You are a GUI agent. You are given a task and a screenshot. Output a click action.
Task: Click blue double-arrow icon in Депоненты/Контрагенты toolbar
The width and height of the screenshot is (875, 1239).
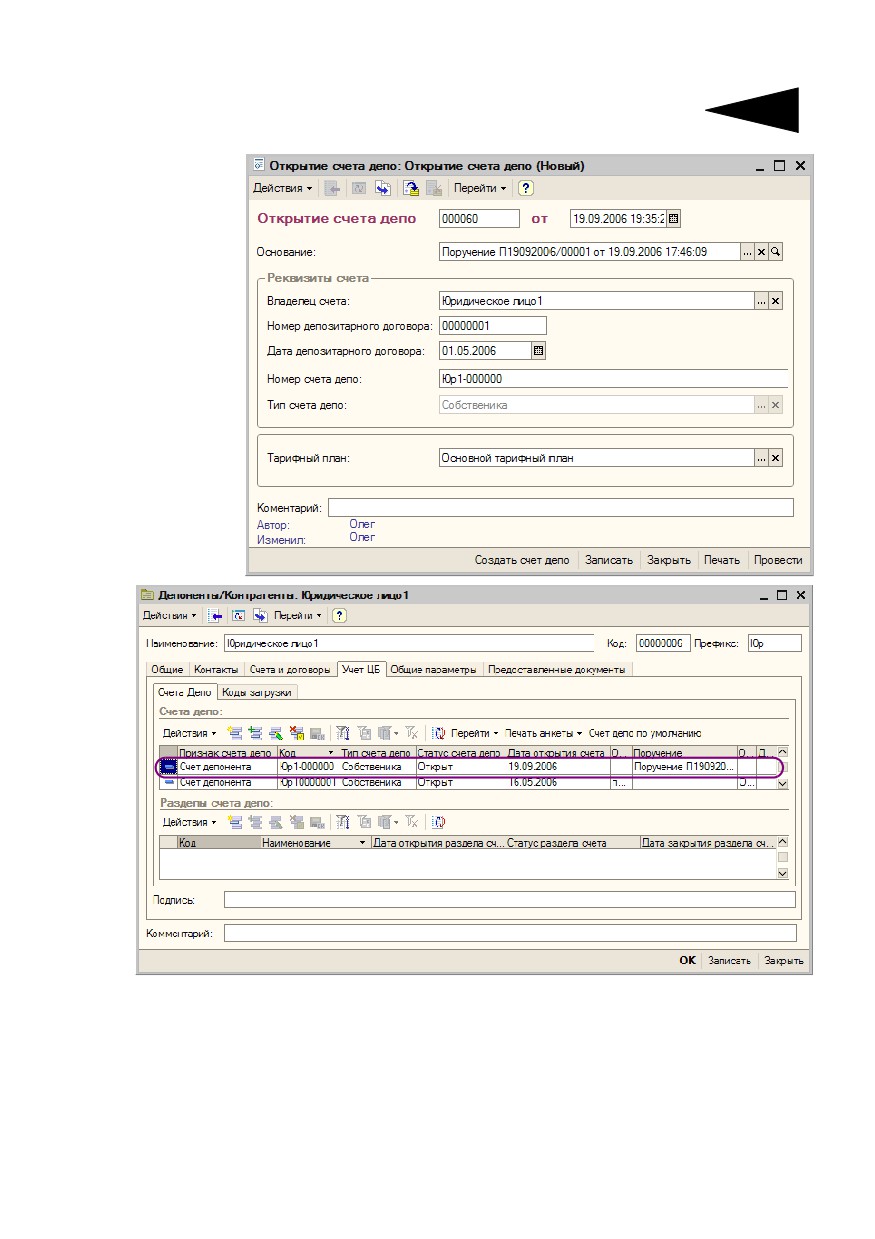259,616
